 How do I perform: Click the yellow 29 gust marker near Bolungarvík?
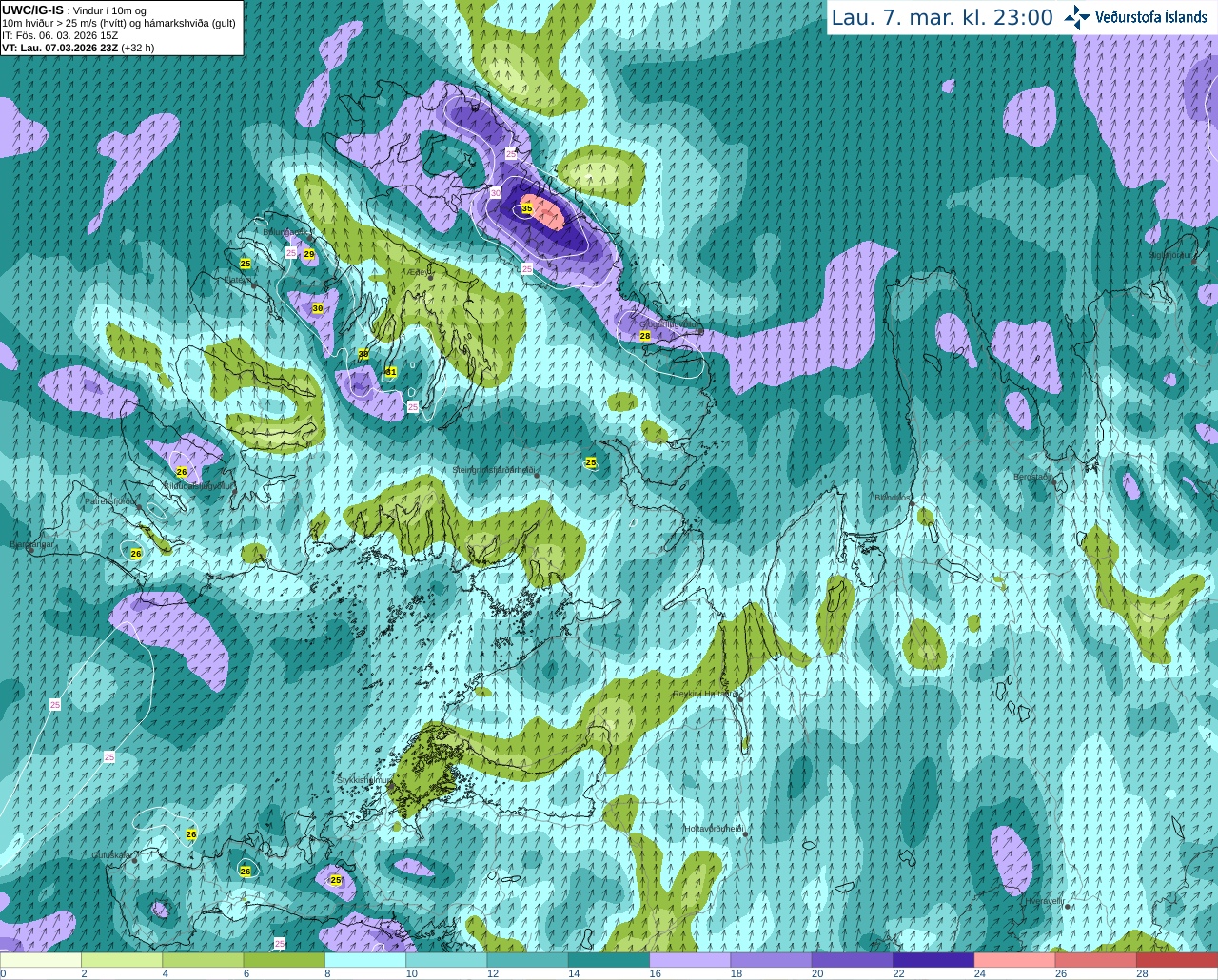coord(309,254)
